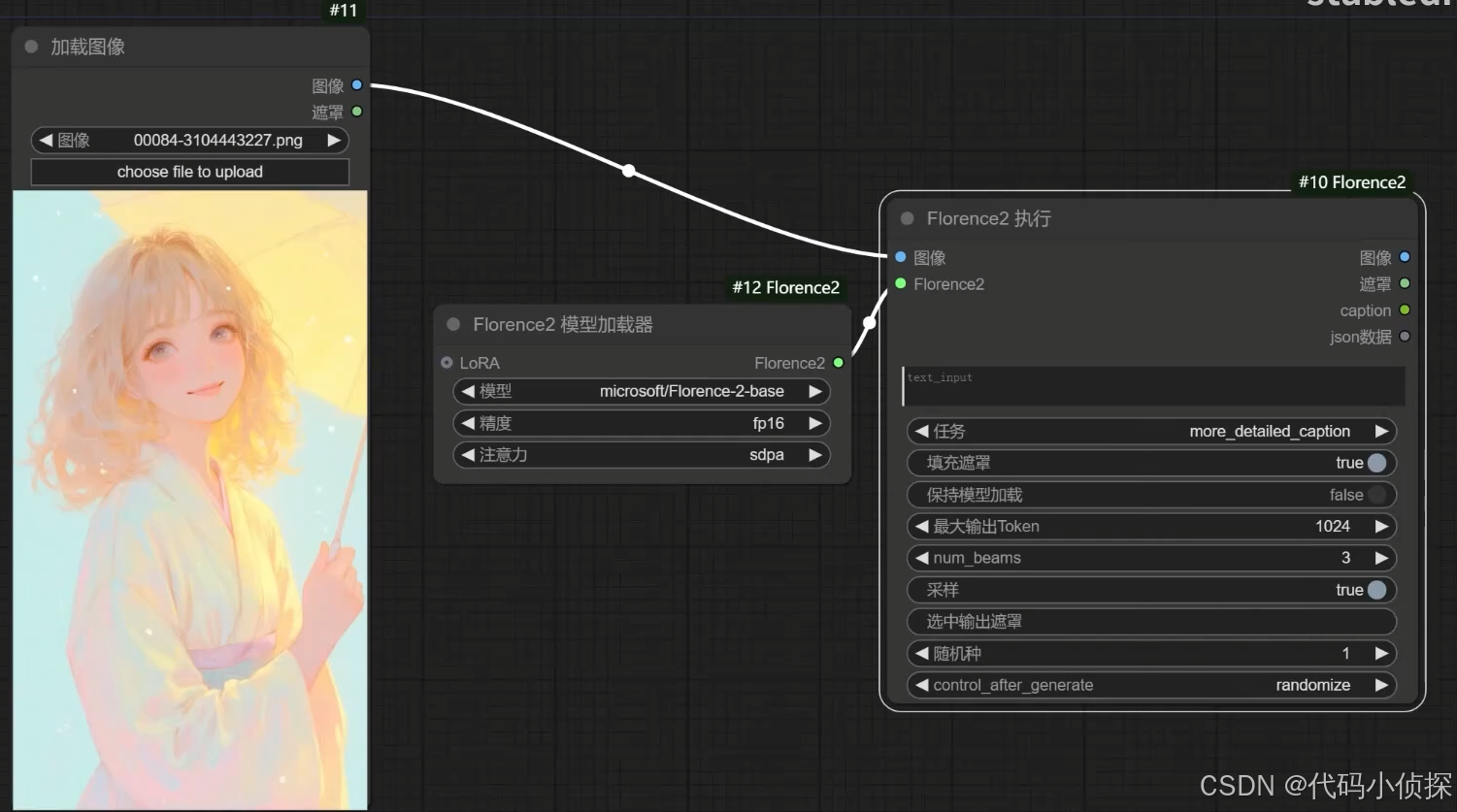Increase 随机种 value
Screen dimensions: 1457x812
pyautogui.click(x=1381, y=653)
